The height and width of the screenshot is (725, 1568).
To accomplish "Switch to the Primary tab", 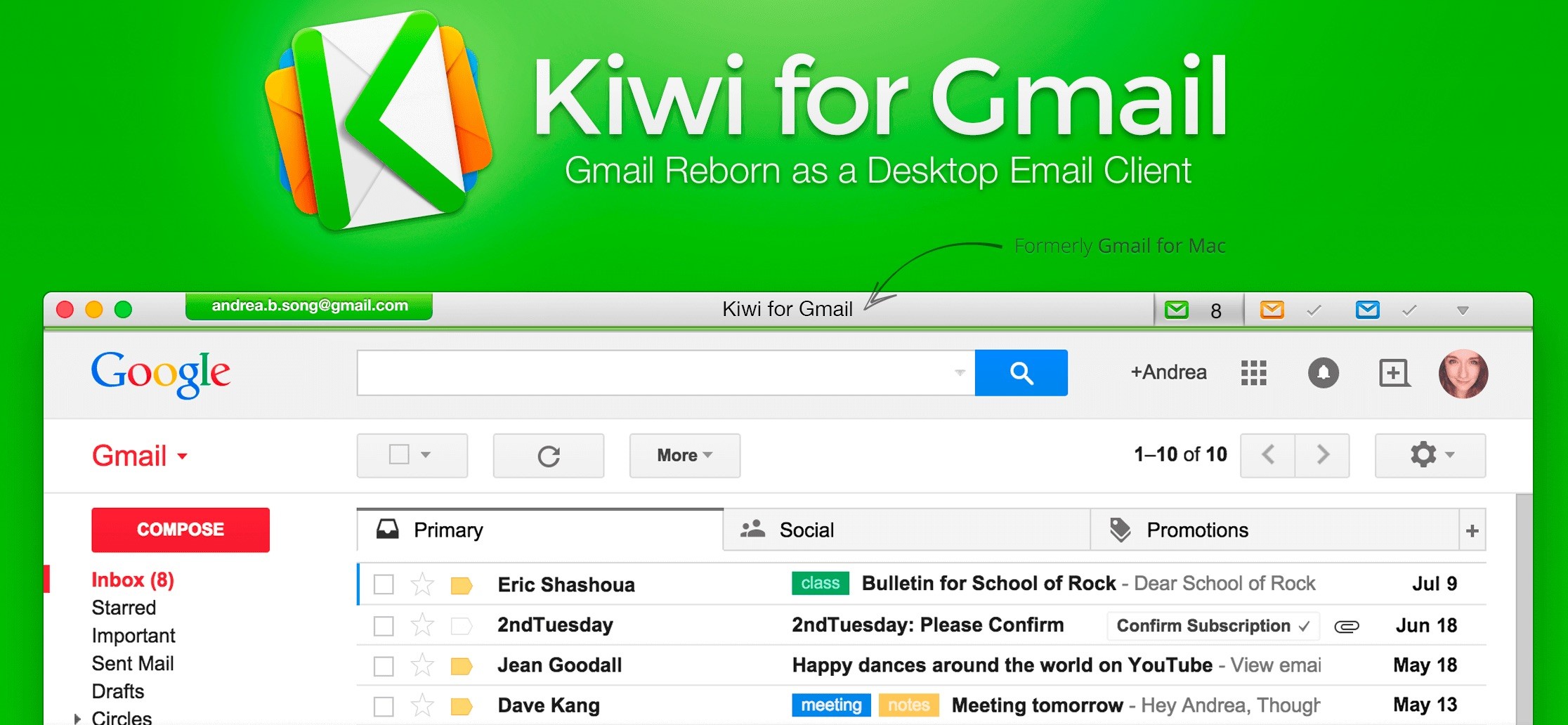I will pyautogui.click(x=540, y=530).
